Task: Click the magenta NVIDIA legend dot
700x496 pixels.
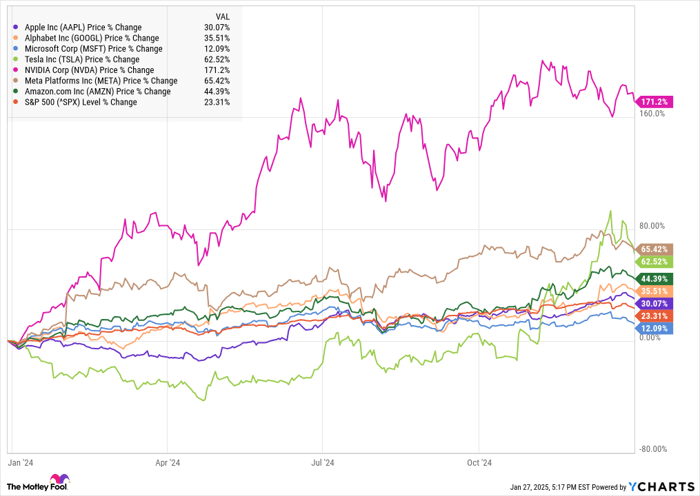Action: (14, 70)
